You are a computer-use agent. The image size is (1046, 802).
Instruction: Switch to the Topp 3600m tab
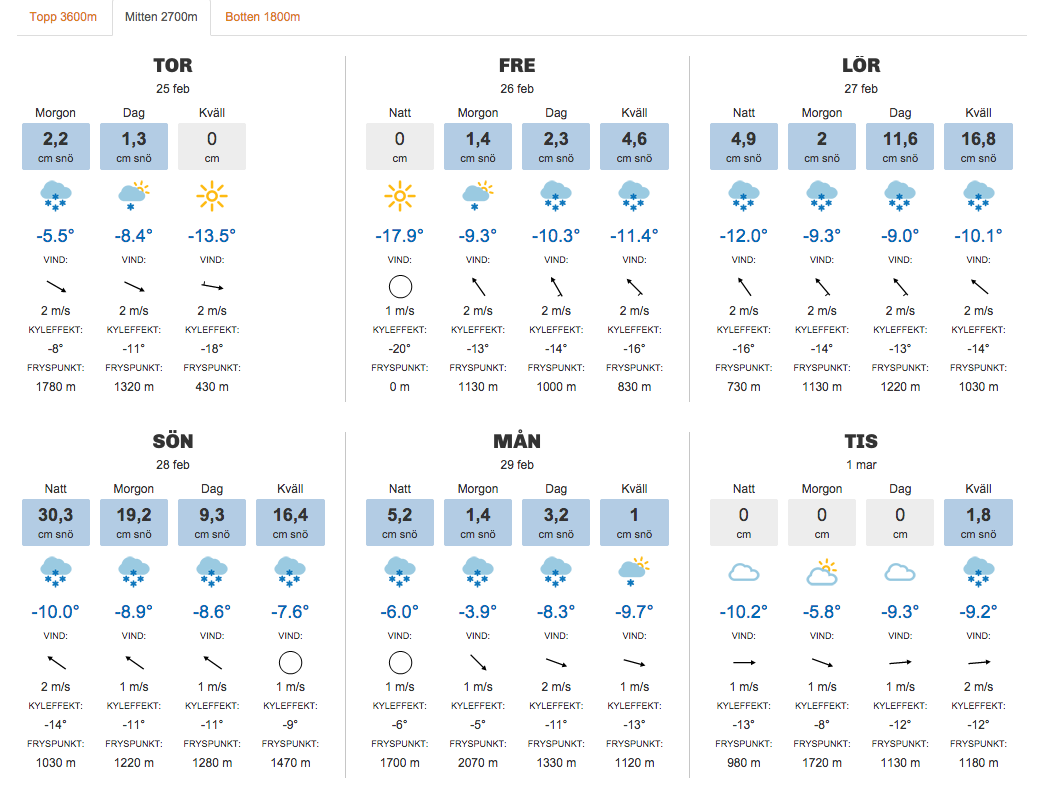(64, 17)
